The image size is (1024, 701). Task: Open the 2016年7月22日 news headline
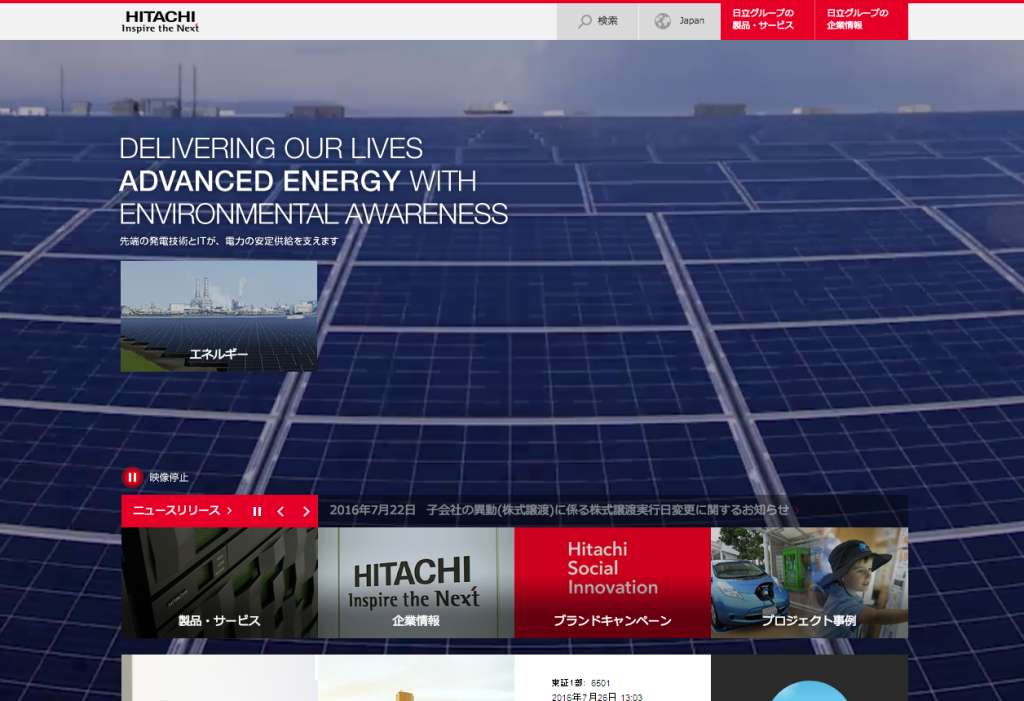click(558, 510)
